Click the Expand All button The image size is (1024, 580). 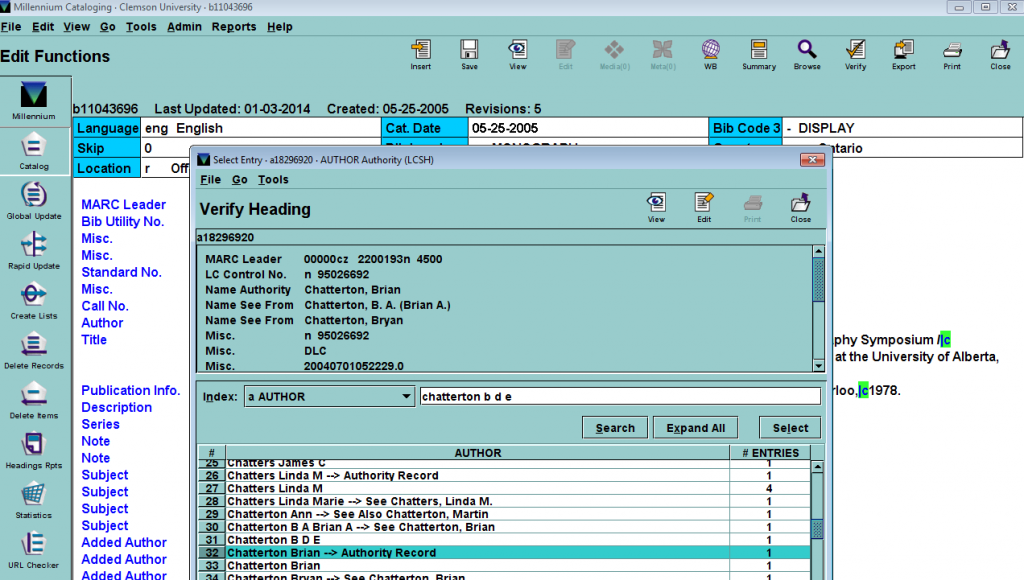pyautogui.click(x=696, y=428)
